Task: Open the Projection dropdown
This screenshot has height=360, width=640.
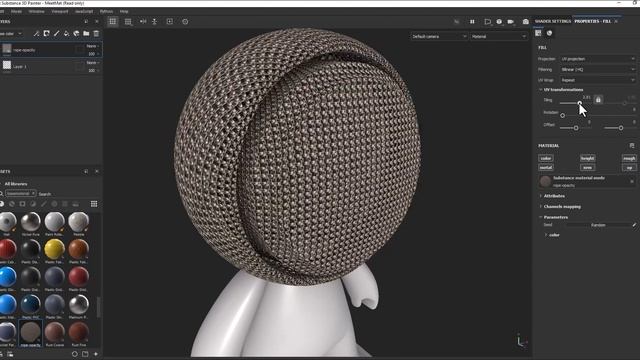Action: pyautogui.click(x=598, y=59)
